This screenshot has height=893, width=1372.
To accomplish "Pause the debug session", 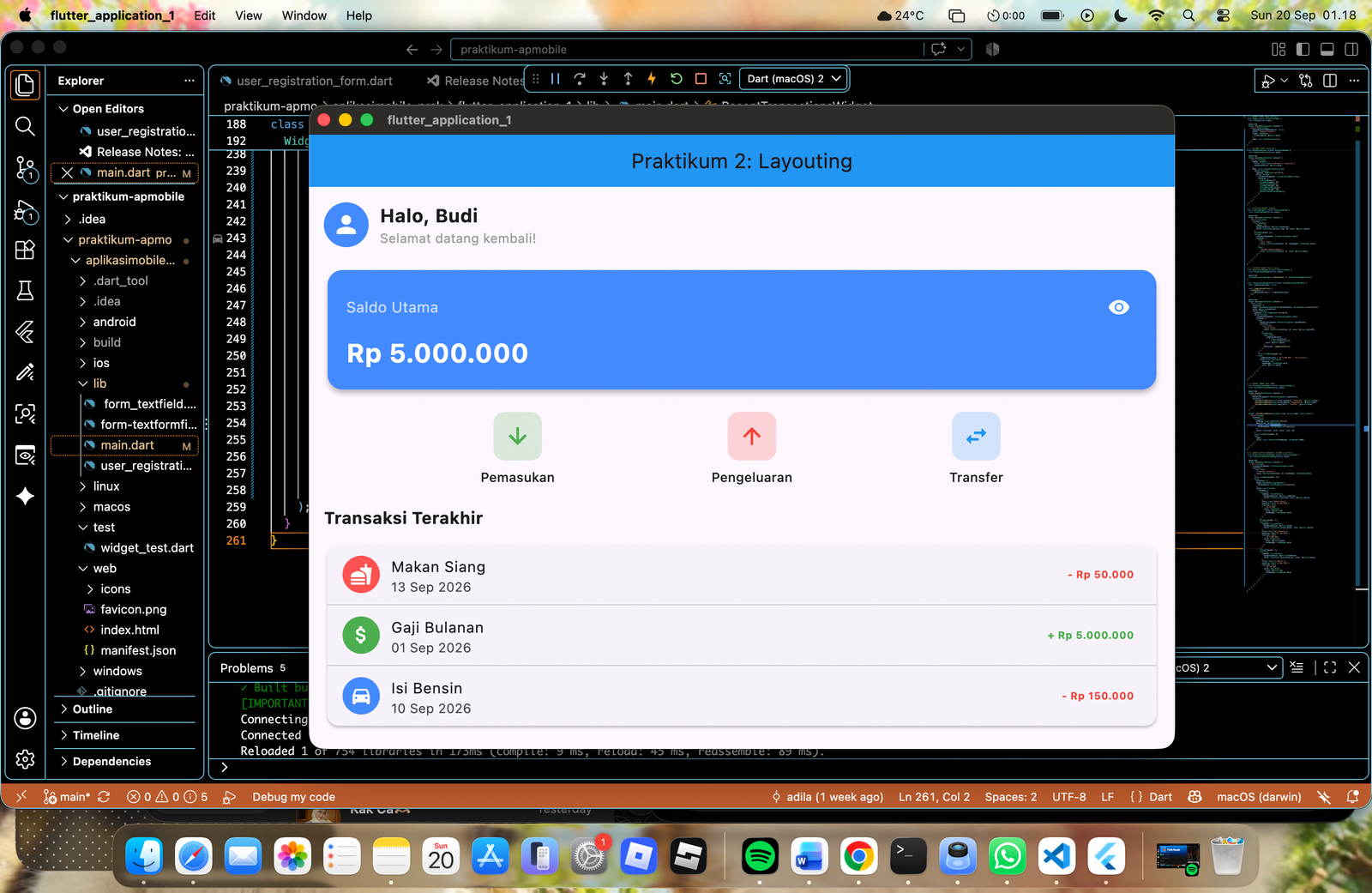I will pos(556,79).
